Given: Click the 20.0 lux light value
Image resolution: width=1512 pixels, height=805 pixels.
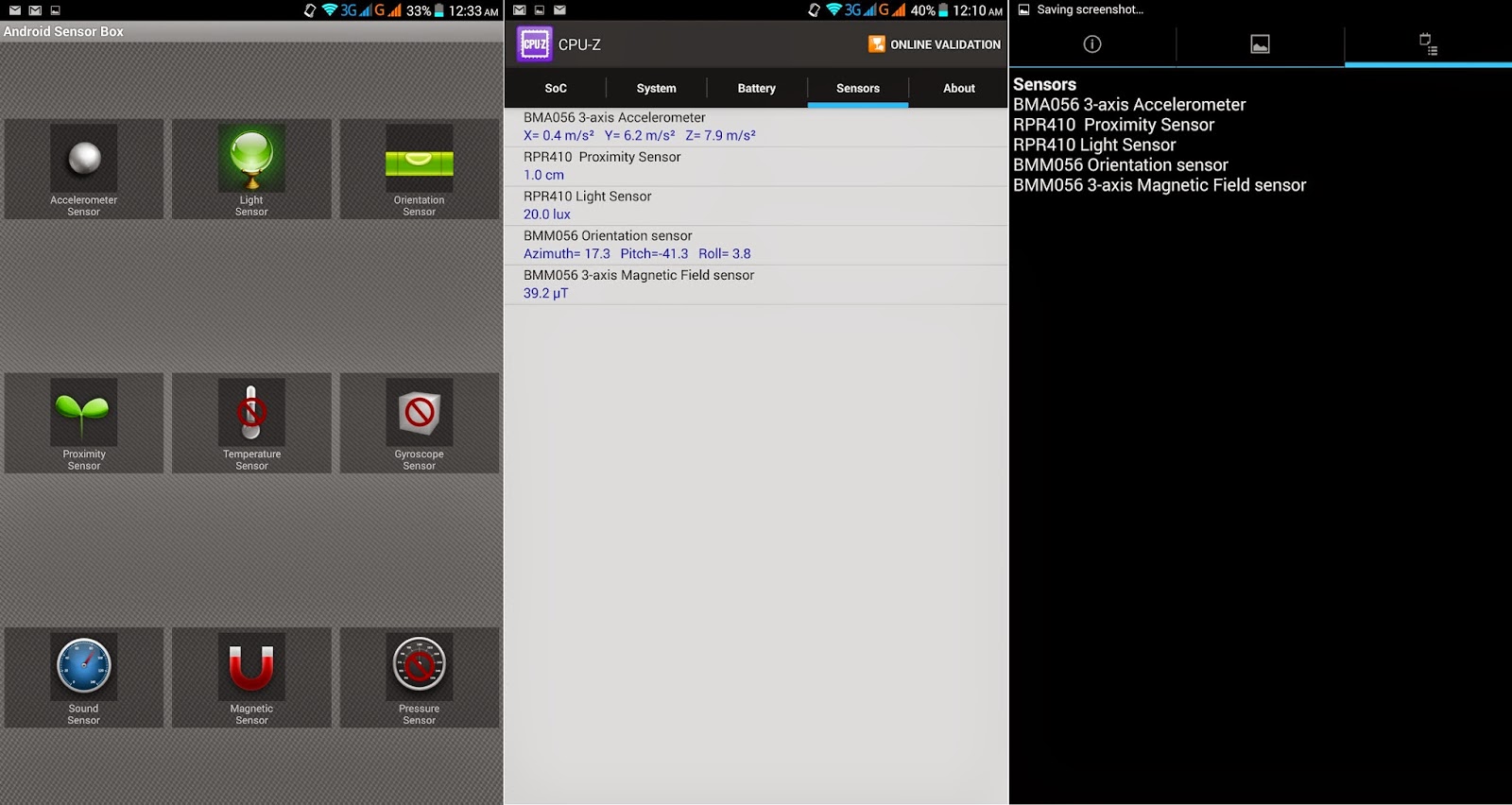Looking at the screenshot, I should click(x=547, y=214).
